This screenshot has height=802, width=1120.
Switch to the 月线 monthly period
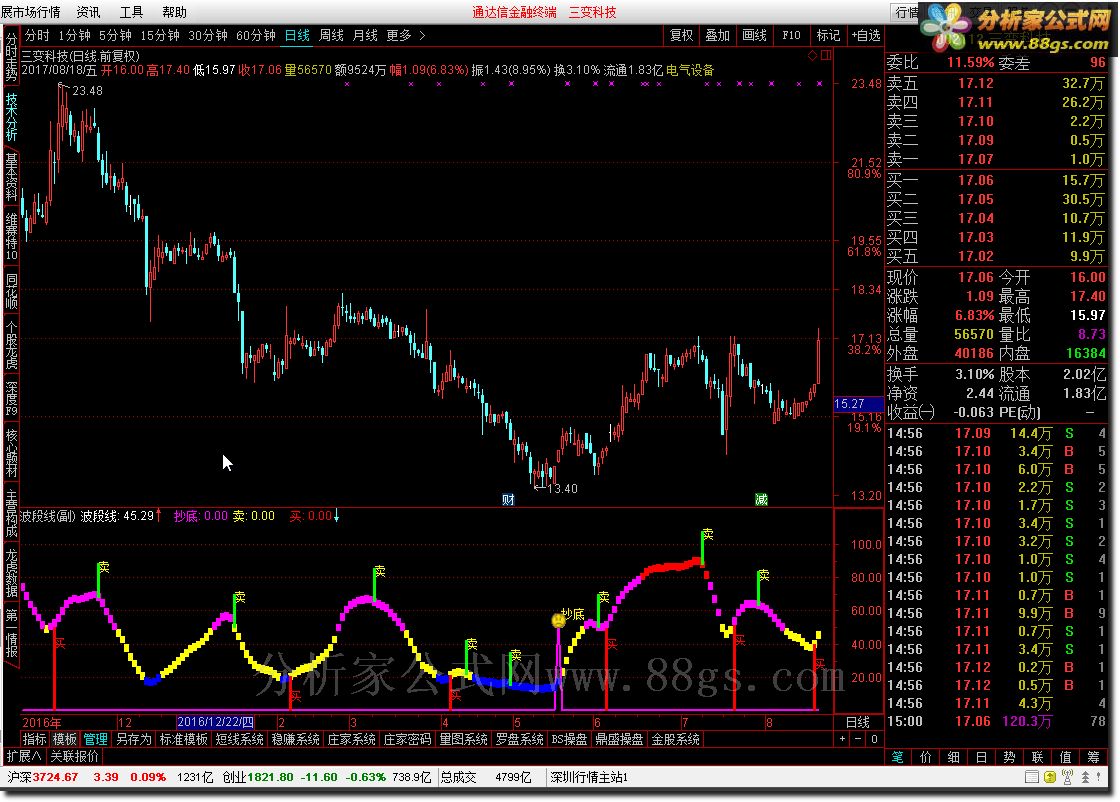coord(365,35)
